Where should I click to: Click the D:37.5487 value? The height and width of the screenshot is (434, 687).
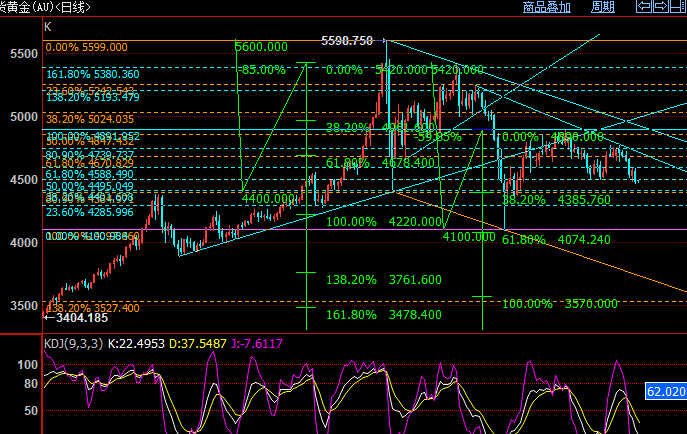point(198,343)
